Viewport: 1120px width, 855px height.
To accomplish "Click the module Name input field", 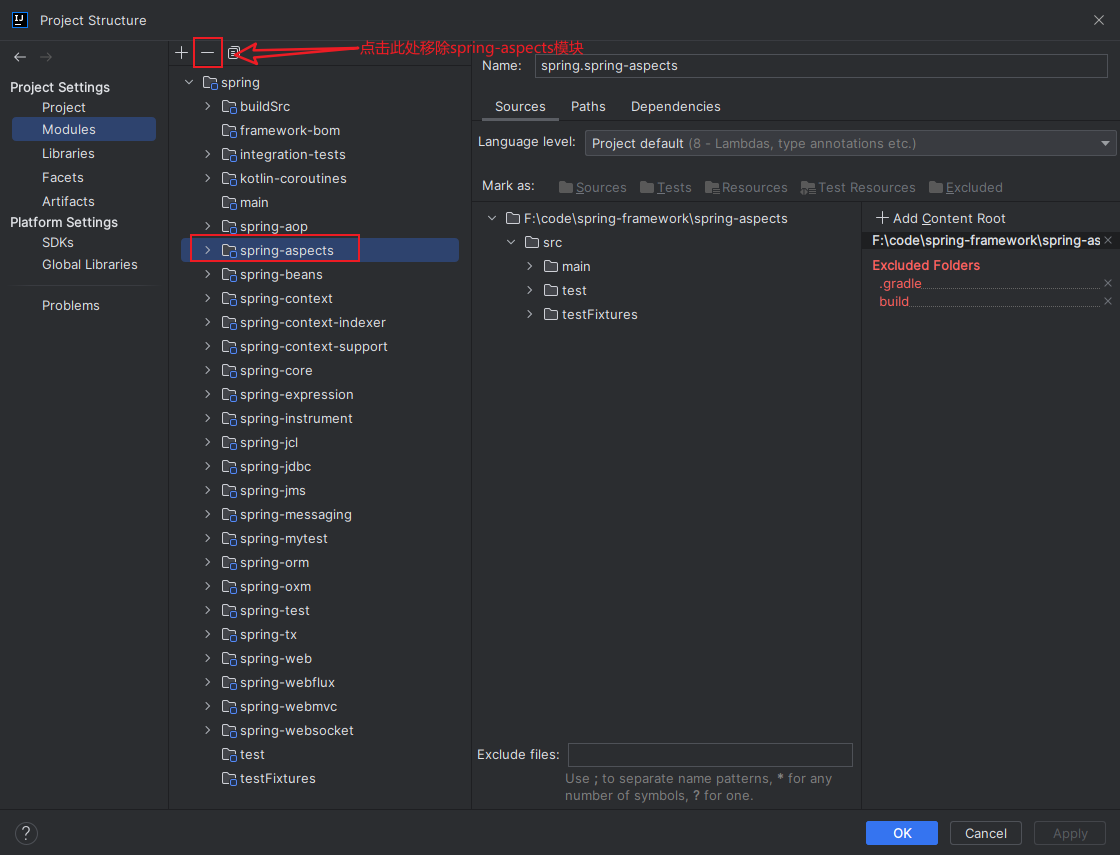I will coord(821,66).
